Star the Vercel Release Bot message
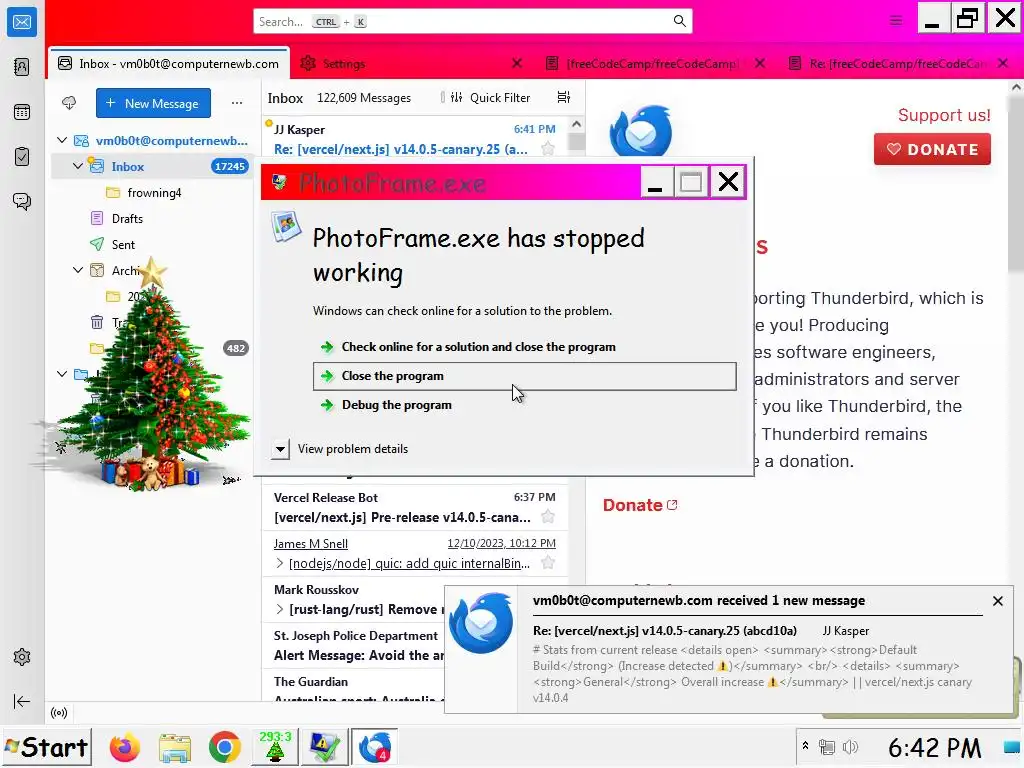 pyautogui.click(x=548, y=517)
